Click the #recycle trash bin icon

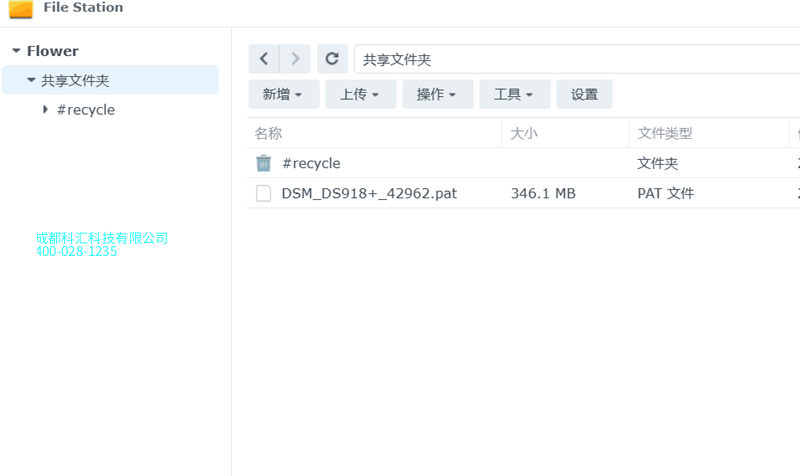[x=263, y=163]
